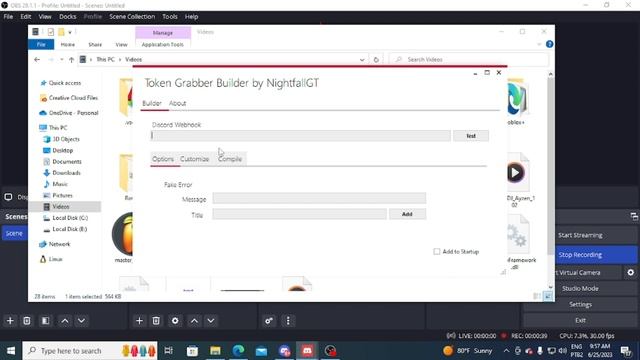Click the Add fake error button
The width and height of the screenshot is (640, 360).
click(x=407, y=214)
